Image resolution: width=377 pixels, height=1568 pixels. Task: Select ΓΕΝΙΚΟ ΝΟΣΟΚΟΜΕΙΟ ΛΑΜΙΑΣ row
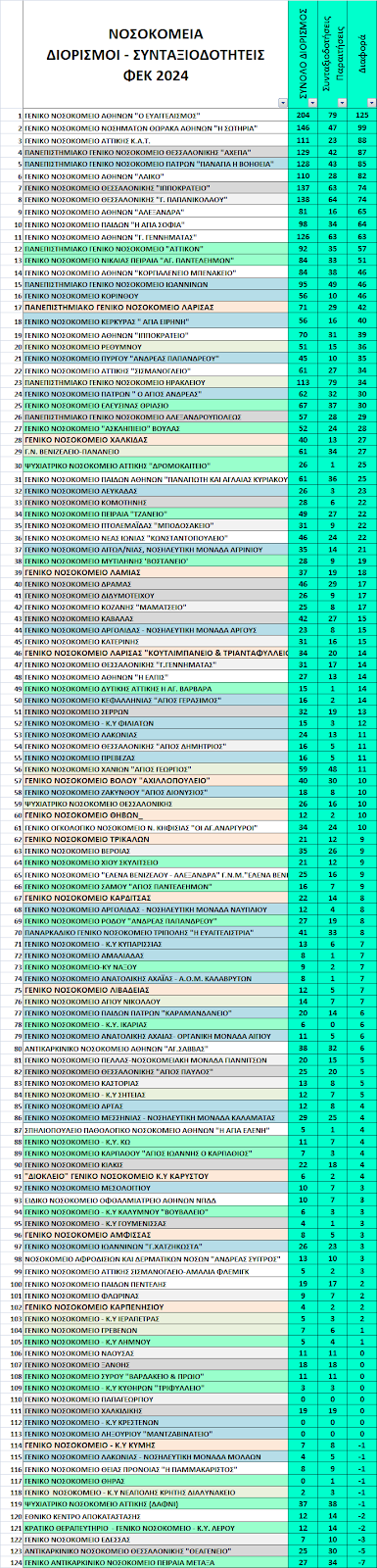188,572
